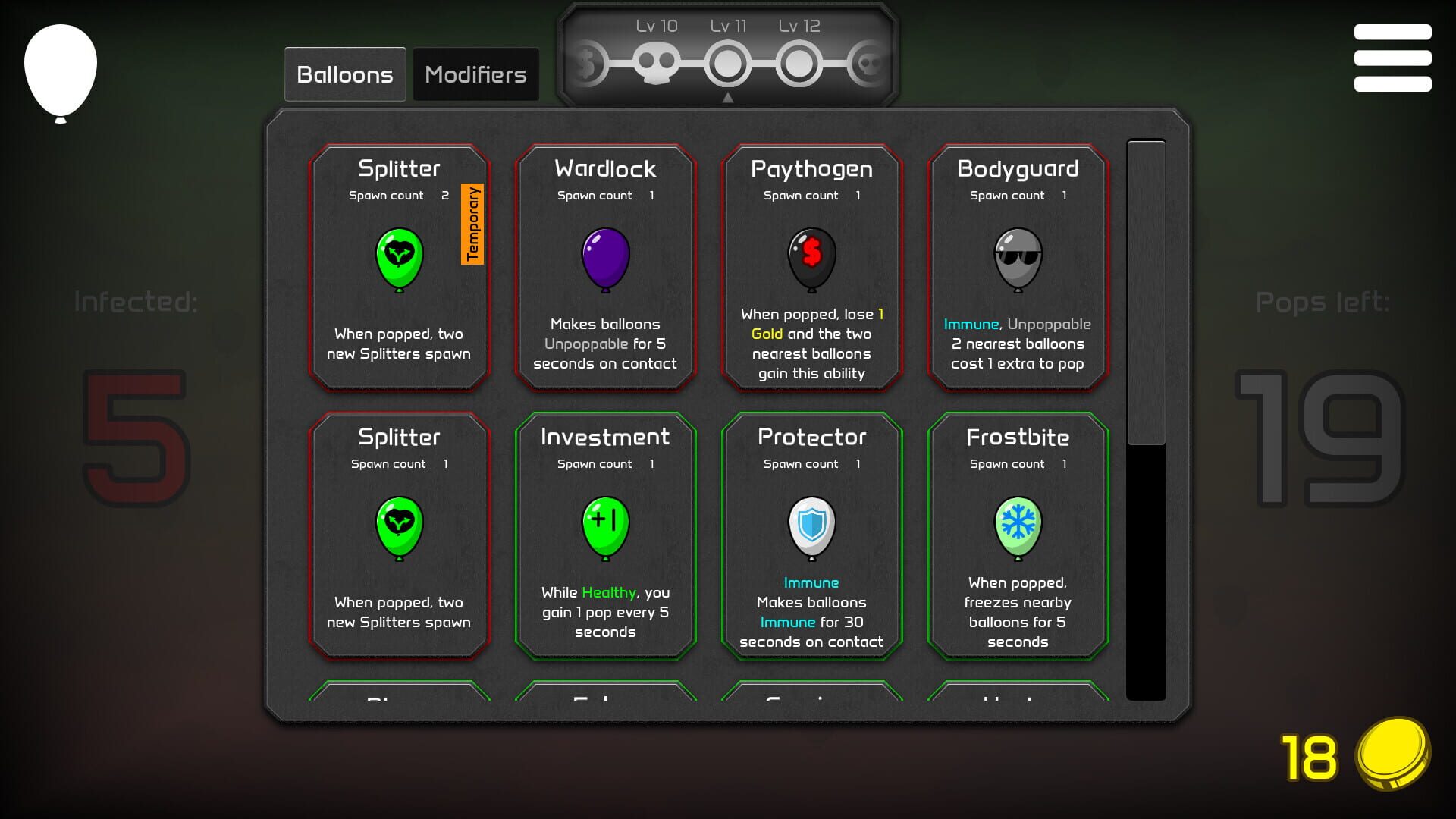This screenshot has height=819, width=1456.
Task: Click the Paythogen dollar balloon icon
Action: coord(811,258)
